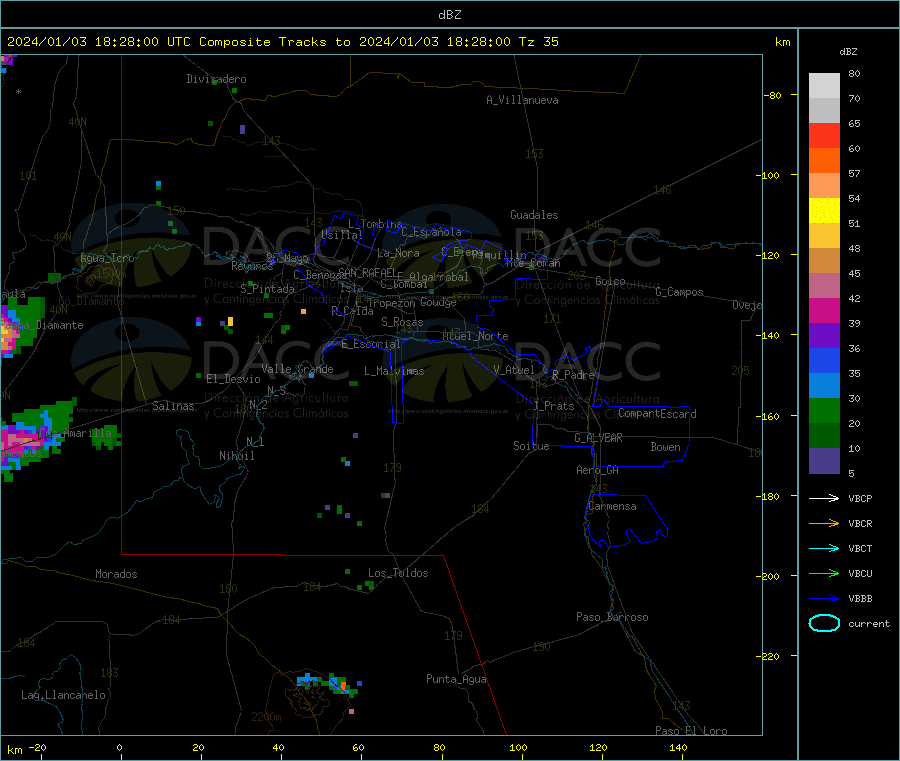Click the Lag.Llancanelo label

point(63,695)
